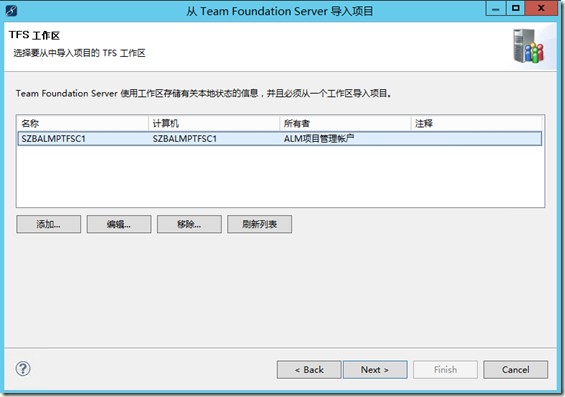The height and width of the screenshot is (397, 565).
Task: Cancel the import wizard
Action: tap(516, 370)
